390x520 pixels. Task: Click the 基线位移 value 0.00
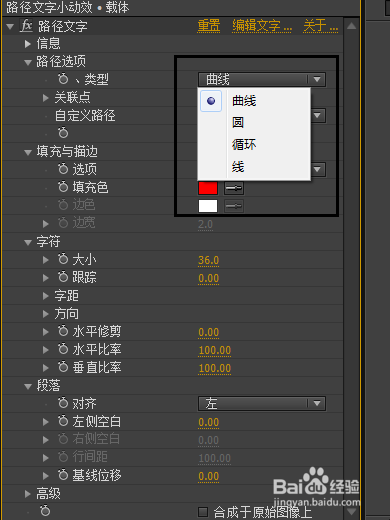click(x=209, y=476)
